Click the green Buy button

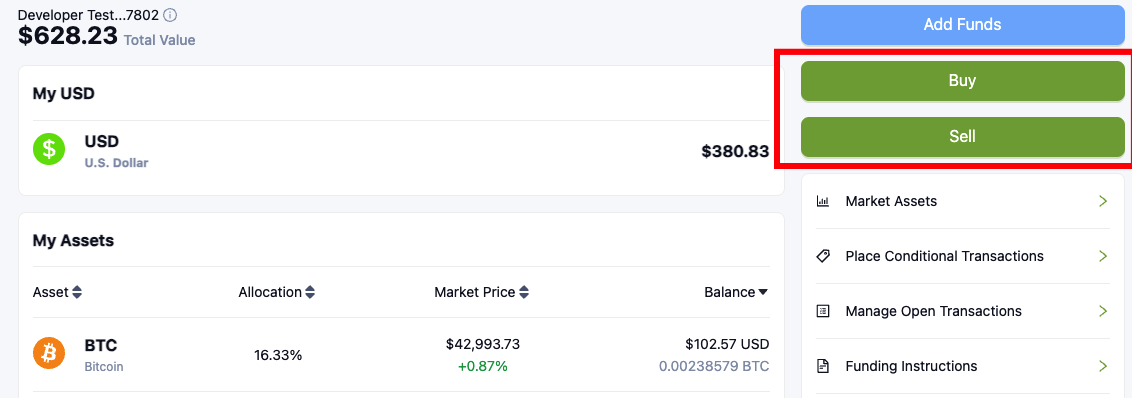(x=962, y=81)
